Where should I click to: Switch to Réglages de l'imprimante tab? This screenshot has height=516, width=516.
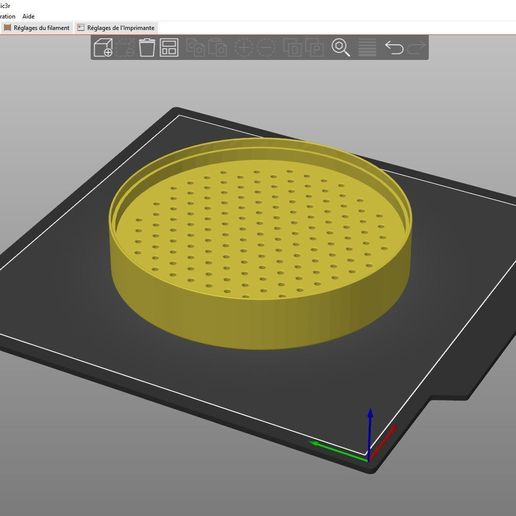117,28
